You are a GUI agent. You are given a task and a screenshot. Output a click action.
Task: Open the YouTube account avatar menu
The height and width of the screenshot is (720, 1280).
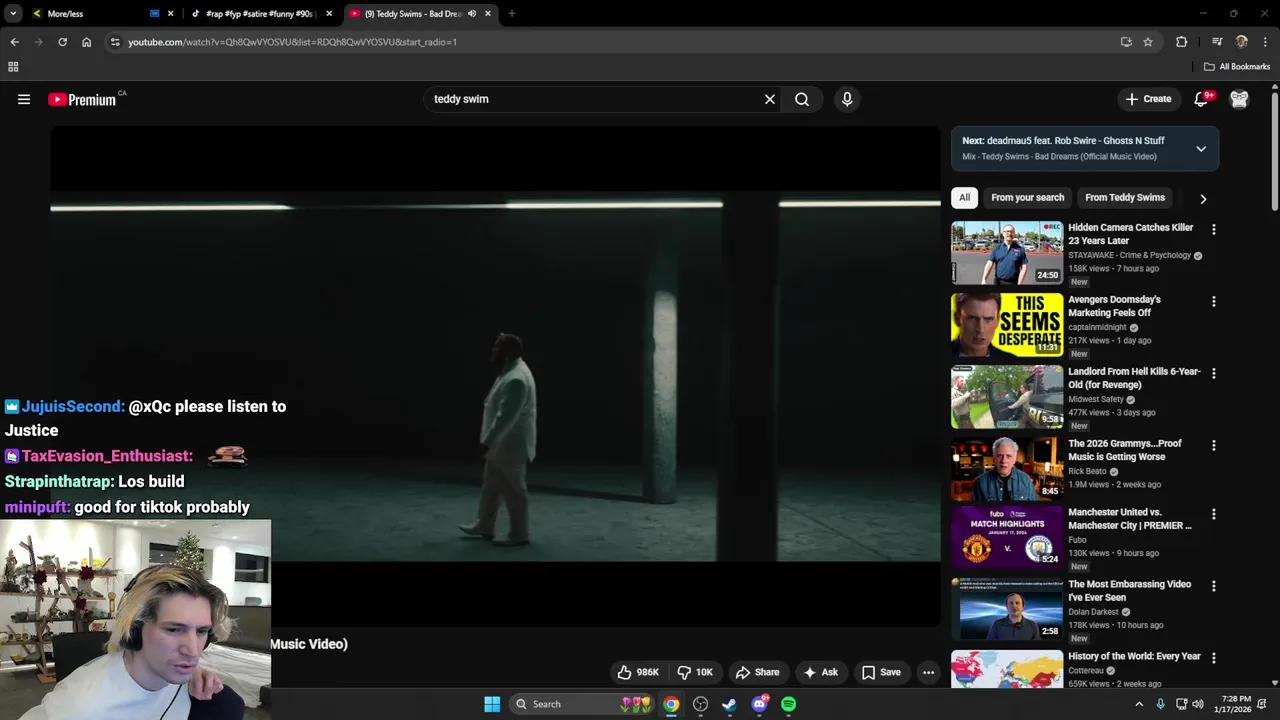(1239, 99)
